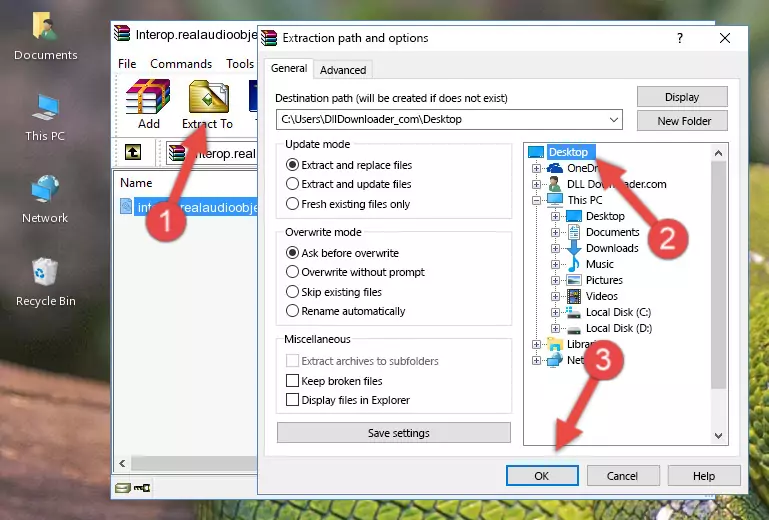
Task: Expand the Documents tree node
Action: coord(555,233)
